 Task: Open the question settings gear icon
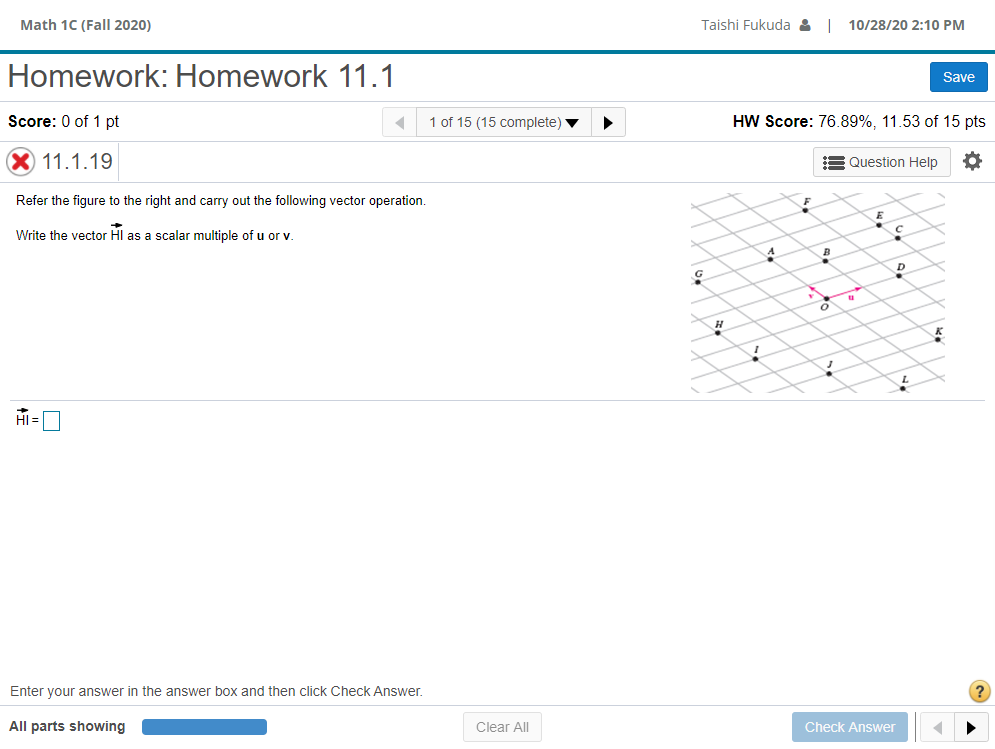click(x=972, y=161)
